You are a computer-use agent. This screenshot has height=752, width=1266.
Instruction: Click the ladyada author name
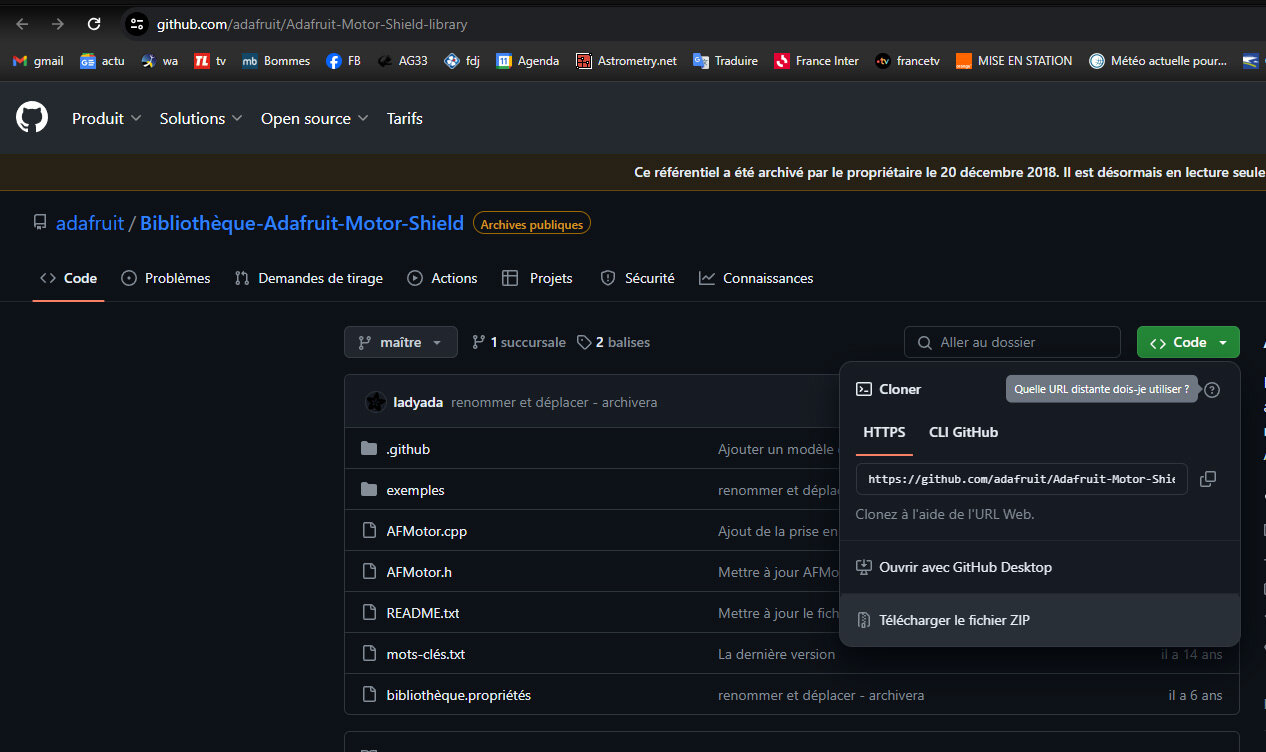(418, 402)
